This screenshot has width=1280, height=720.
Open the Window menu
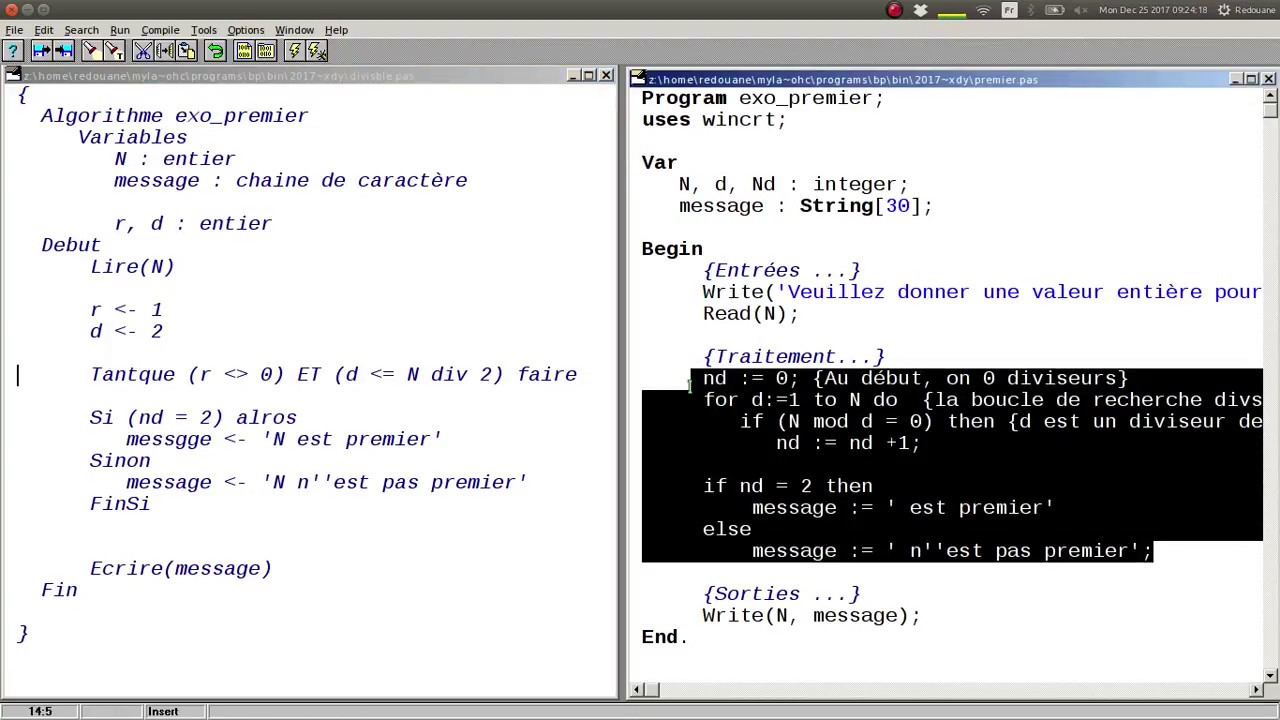click(x=294, y=30)
